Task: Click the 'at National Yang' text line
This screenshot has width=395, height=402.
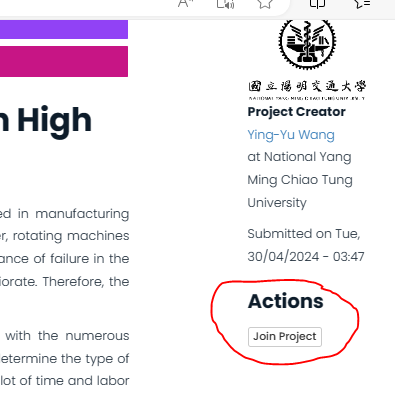Action: (x=299, y=157)
